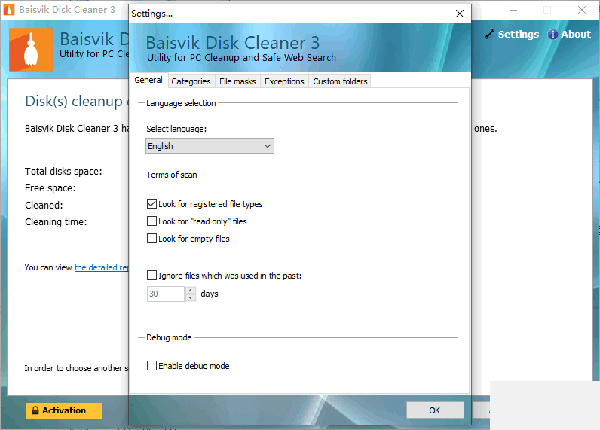Click the days number input field
600x430 pixels.
pos(166,294)
